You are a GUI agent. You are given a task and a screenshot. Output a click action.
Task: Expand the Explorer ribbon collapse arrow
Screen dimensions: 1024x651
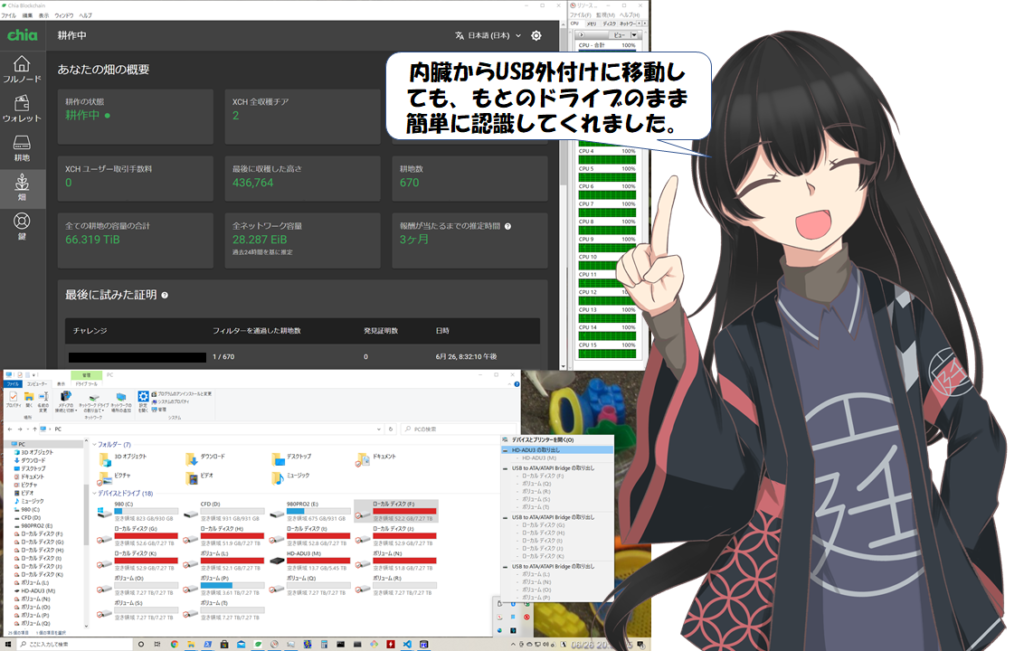pyautogui.click(x=509, y=384)
